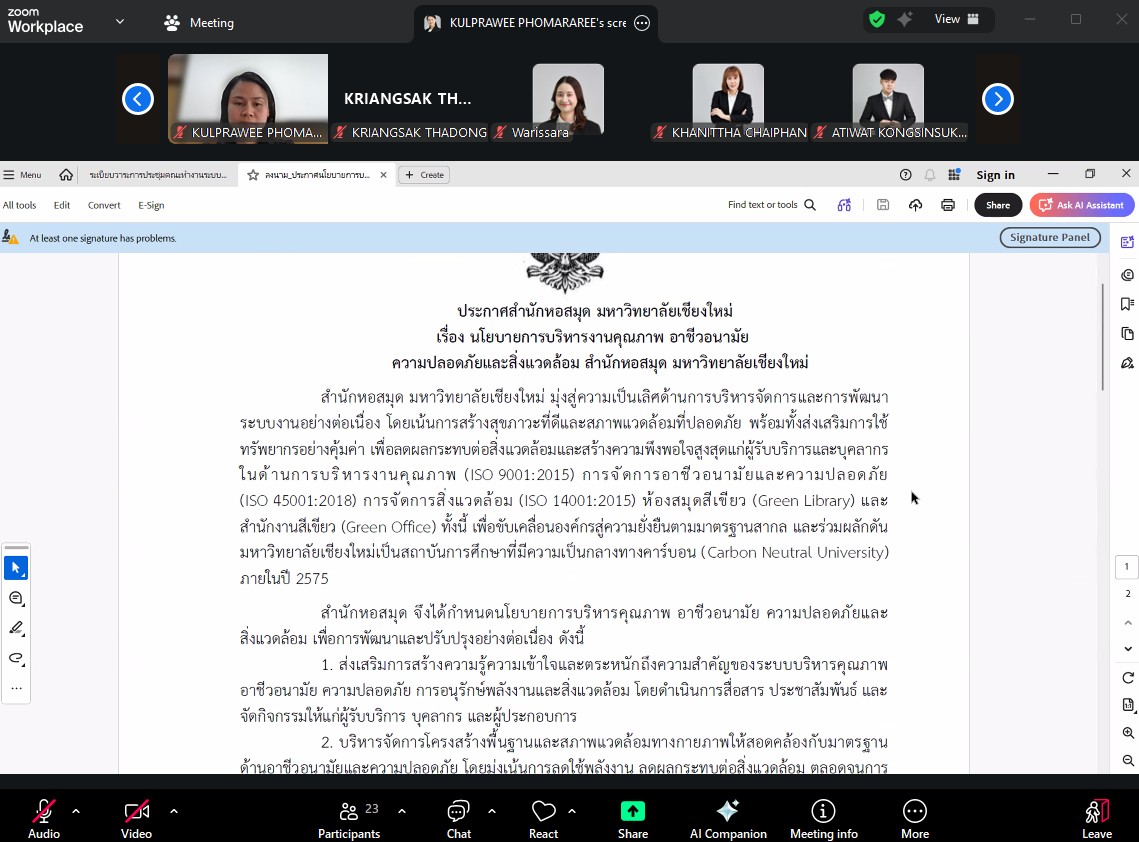
Task: Click the upload to cloud icon
Action: coord(915,205)
